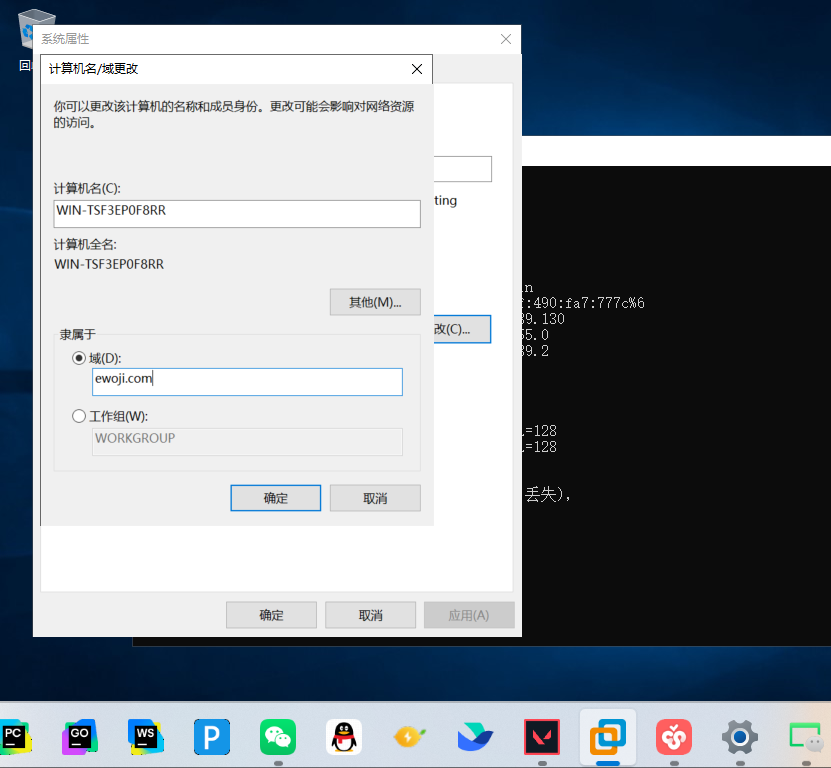Cancel the 计算机名/域更改 dialog with 取消
This screenshot has width=831, height=768.
[x=375, y=498]
